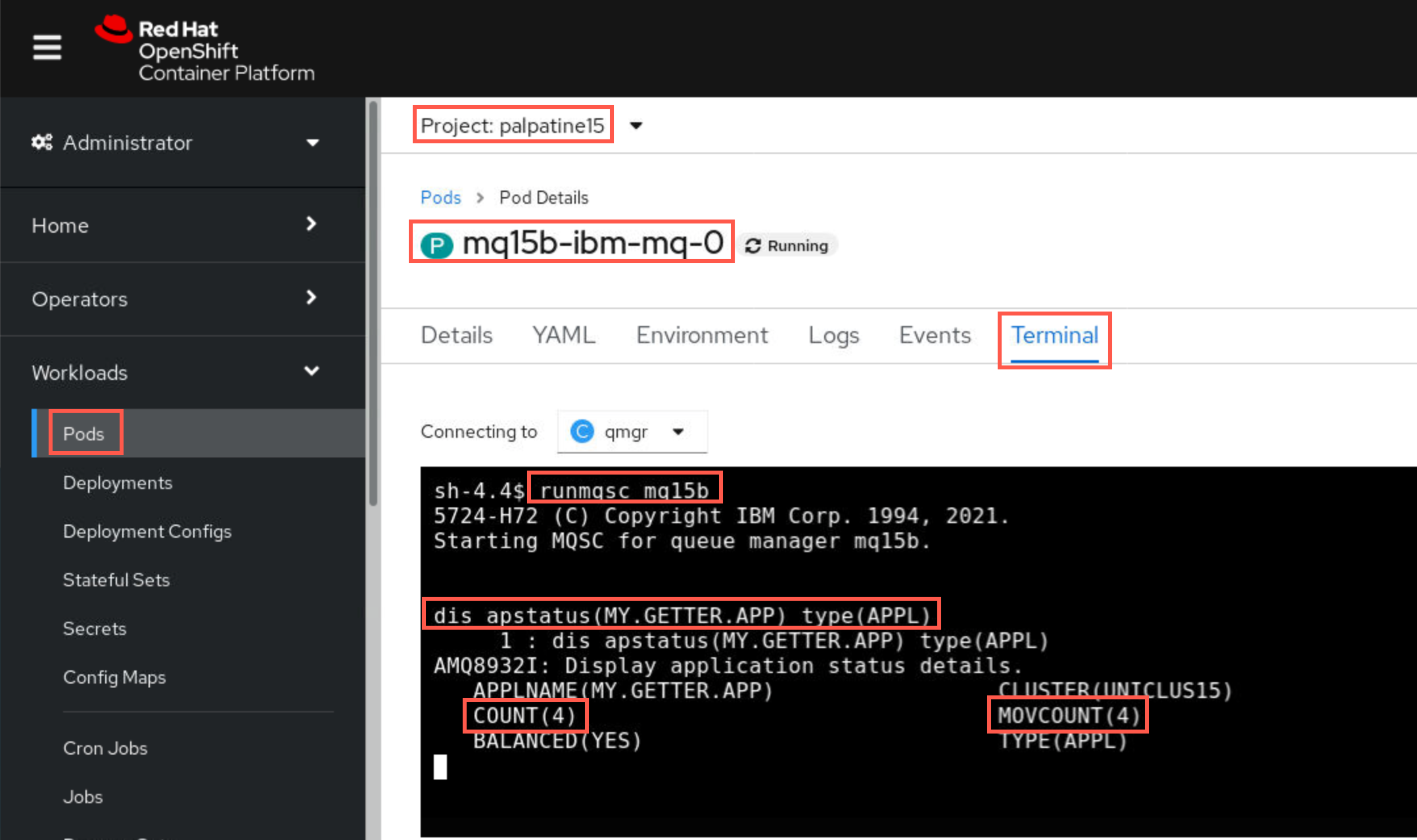Open Config Maps in the sidebar
Image resolution: width=1417 pixels, height=840 pixels.
[x=114, y=677]
